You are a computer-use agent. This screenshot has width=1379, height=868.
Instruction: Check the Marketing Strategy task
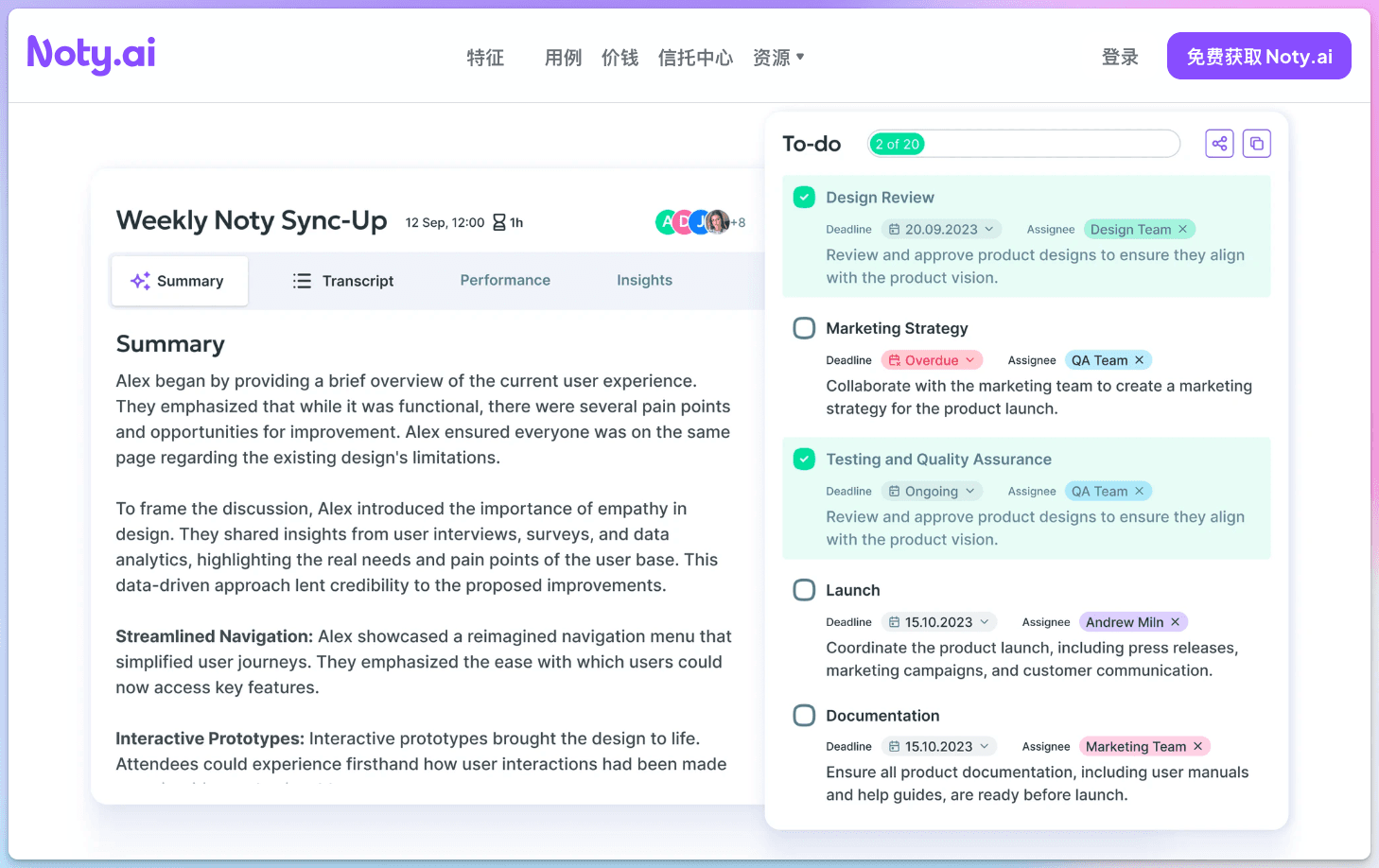[804, 328]
